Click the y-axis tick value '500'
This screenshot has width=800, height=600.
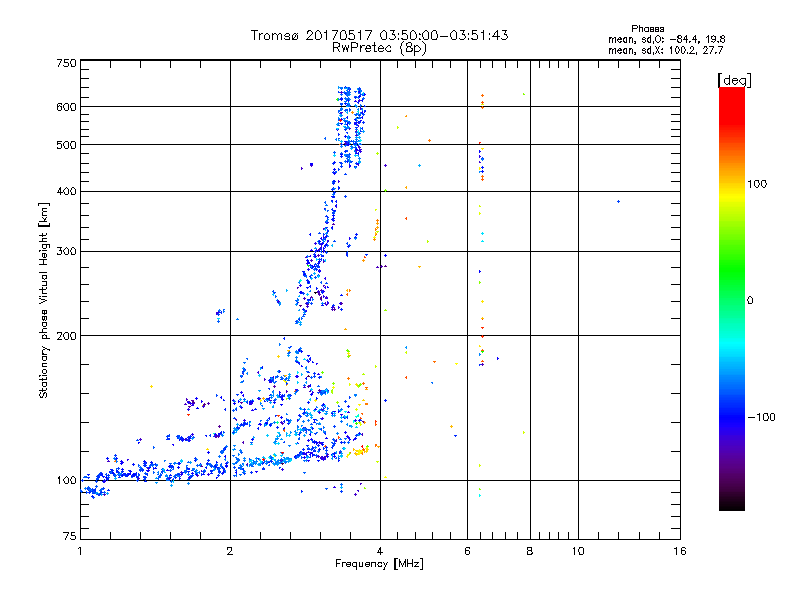click(x=67, y=145)
